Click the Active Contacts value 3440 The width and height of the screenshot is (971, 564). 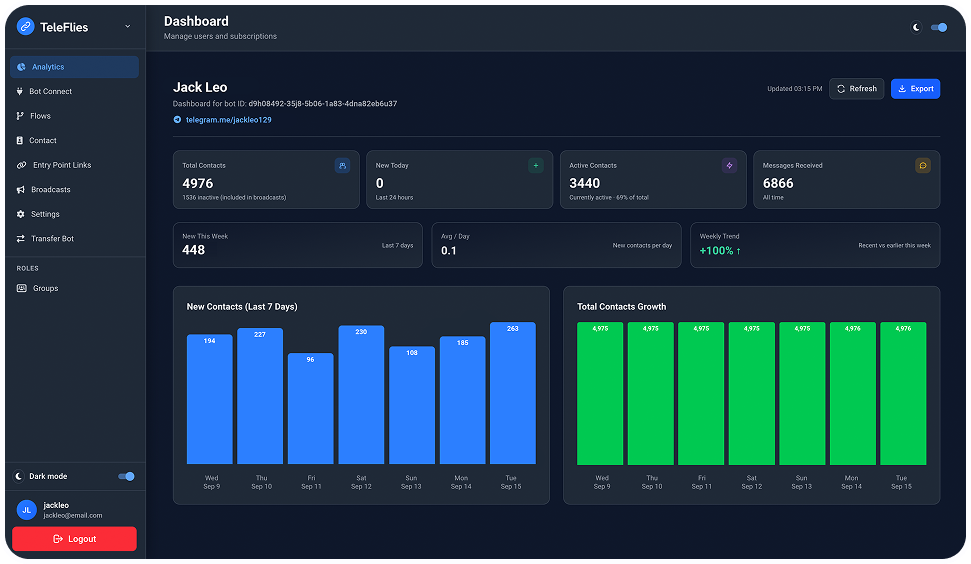pos(585,184)
